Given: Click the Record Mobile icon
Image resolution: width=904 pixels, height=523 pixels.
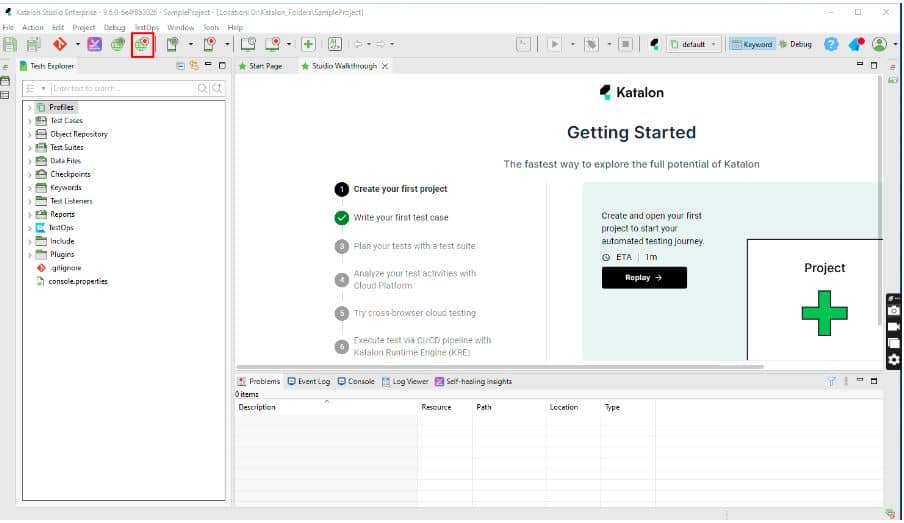Looking at the screenshot, I should tap(209, 44).
